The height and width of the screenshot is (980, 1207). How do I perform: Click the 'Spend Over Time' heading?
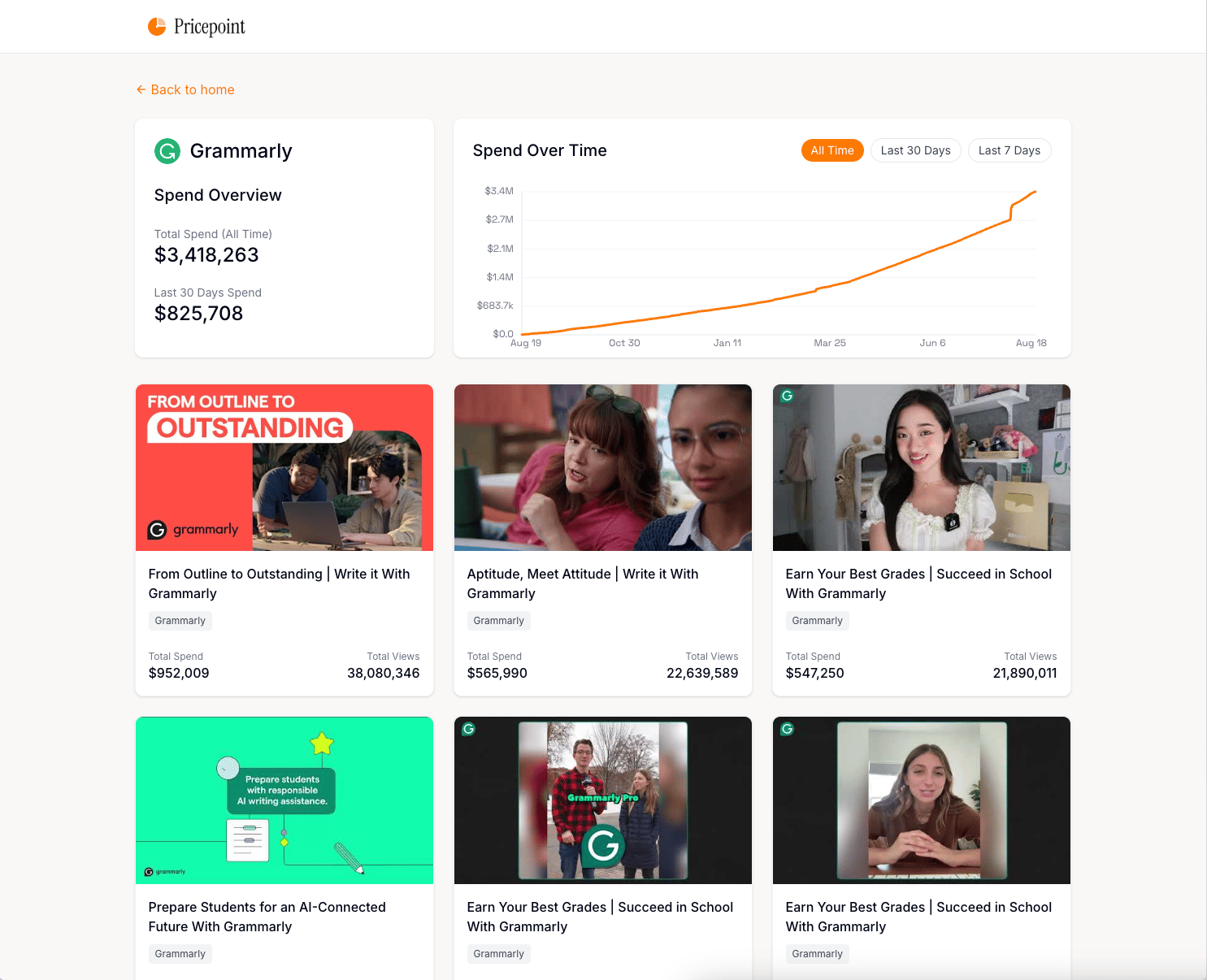click(540, 150)
